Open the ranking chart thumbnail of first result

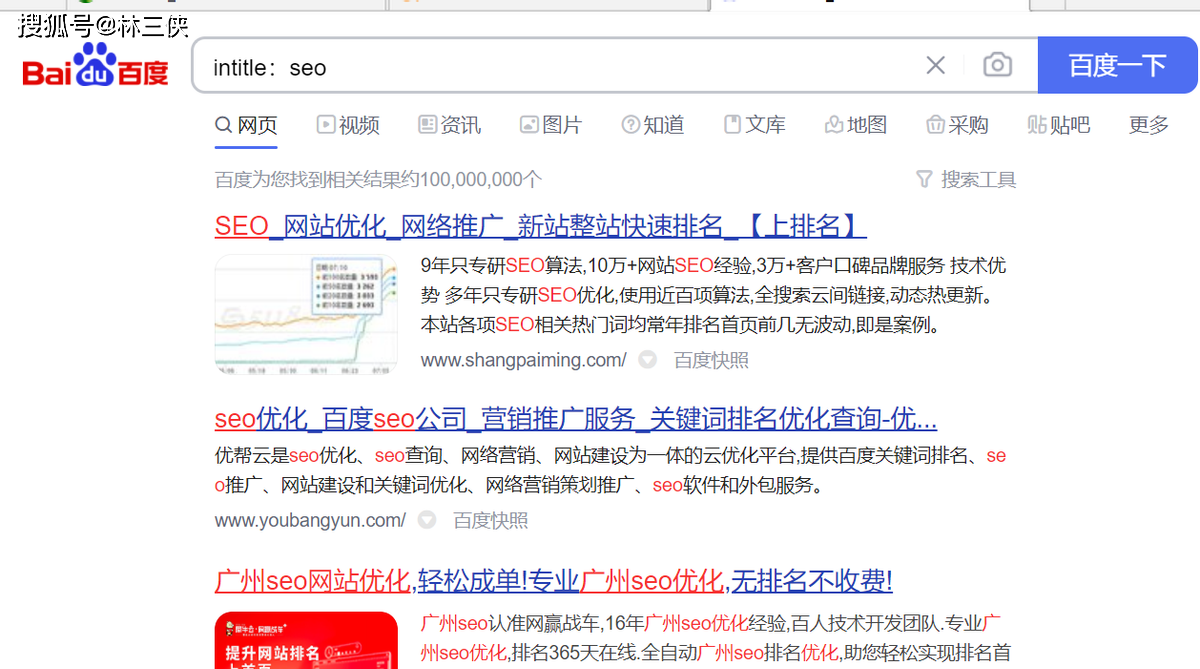(306, 315)
